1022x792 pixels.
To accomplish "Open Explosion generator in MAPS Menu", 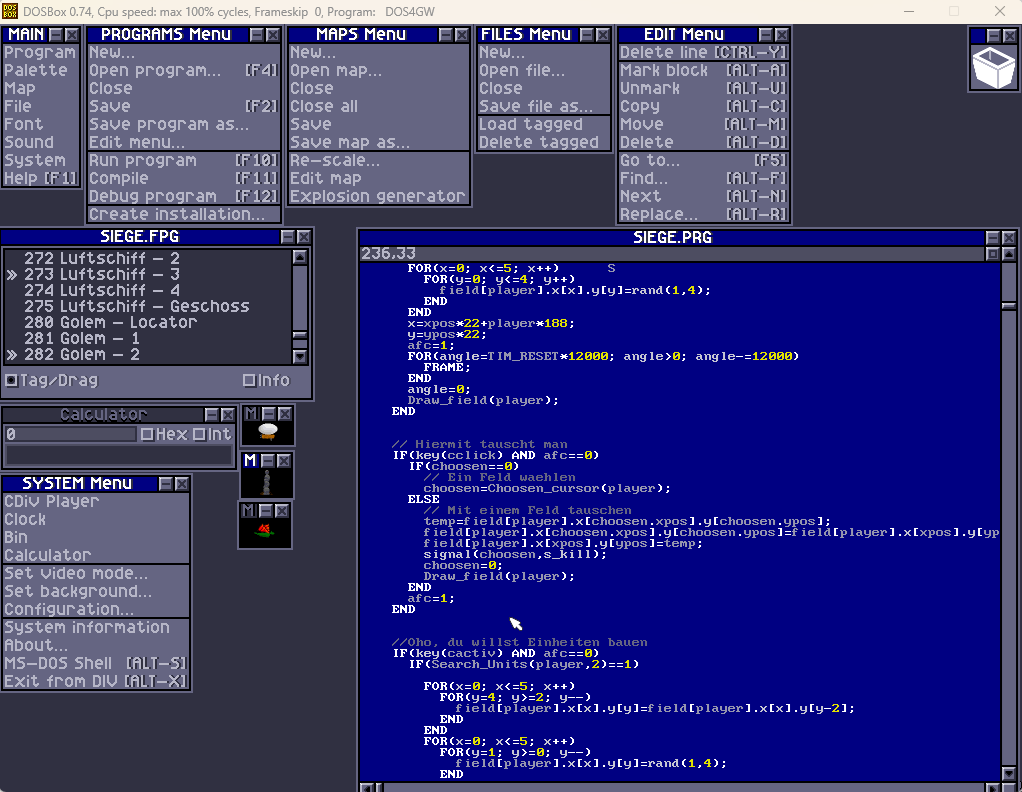I will point(379,196).
